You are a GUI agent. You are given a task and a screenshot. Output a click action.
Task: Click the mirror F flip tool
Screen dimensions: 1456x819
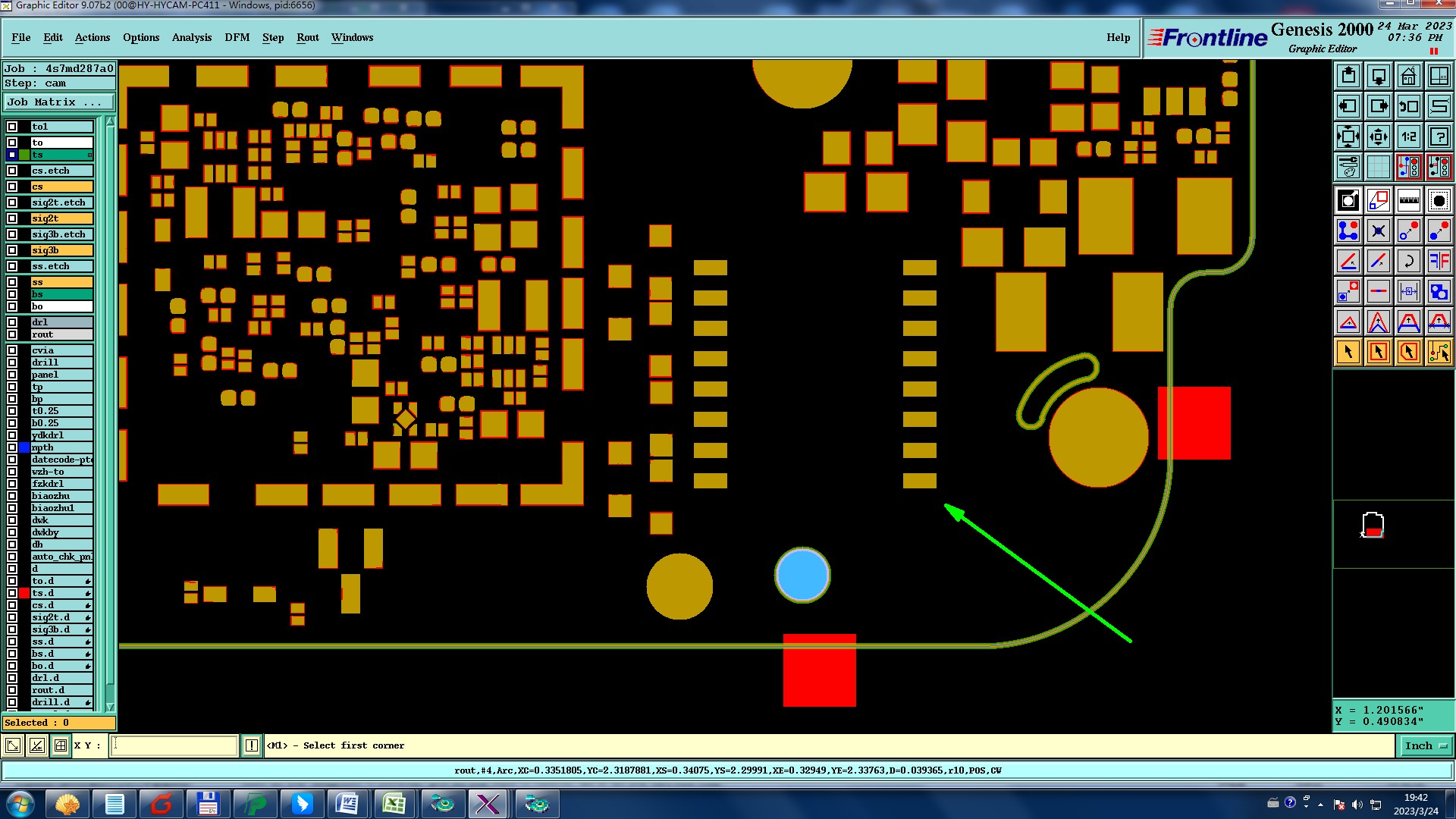[1439, 262]
